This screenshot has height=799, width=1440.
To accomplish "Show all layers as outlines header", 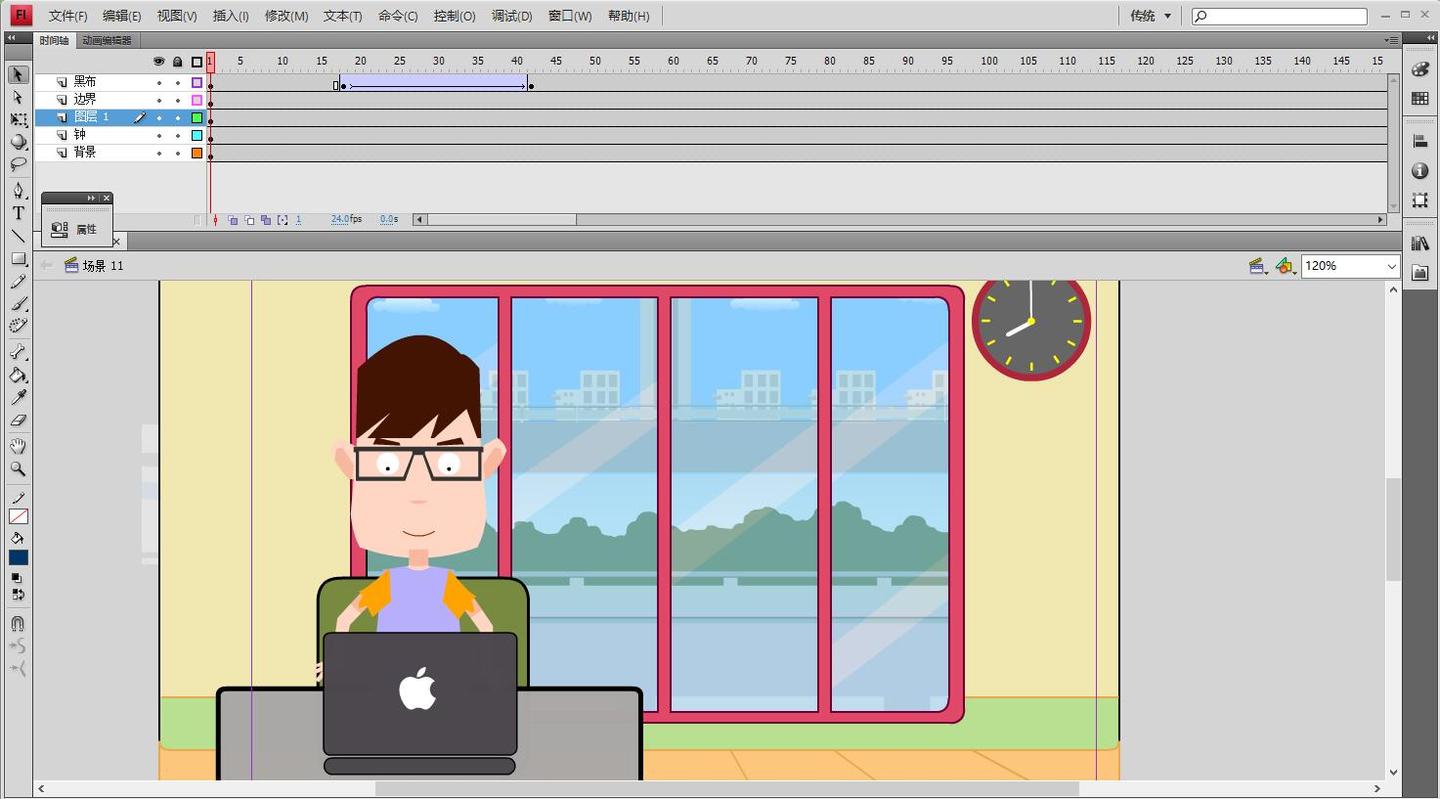I will [197, 62].
